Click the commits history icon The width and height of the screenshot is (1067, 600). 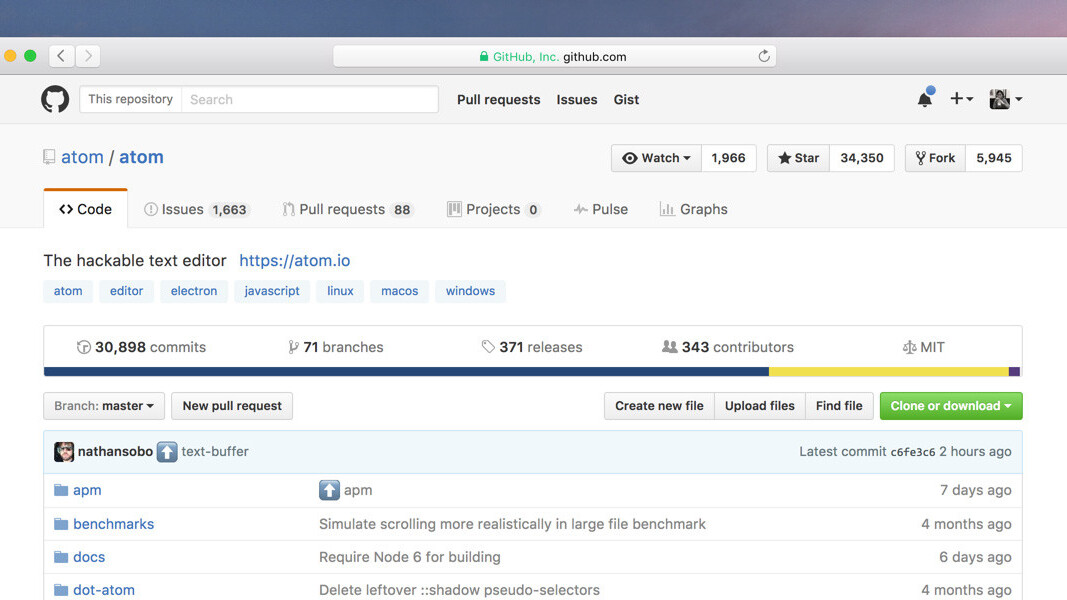pyautogui.click(x=84, y=347)
